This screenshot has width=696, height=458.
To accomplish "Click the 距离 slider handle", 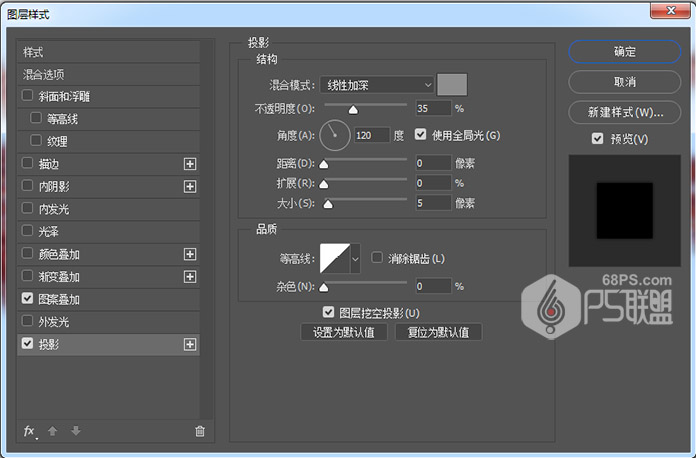I will (324, 165).
